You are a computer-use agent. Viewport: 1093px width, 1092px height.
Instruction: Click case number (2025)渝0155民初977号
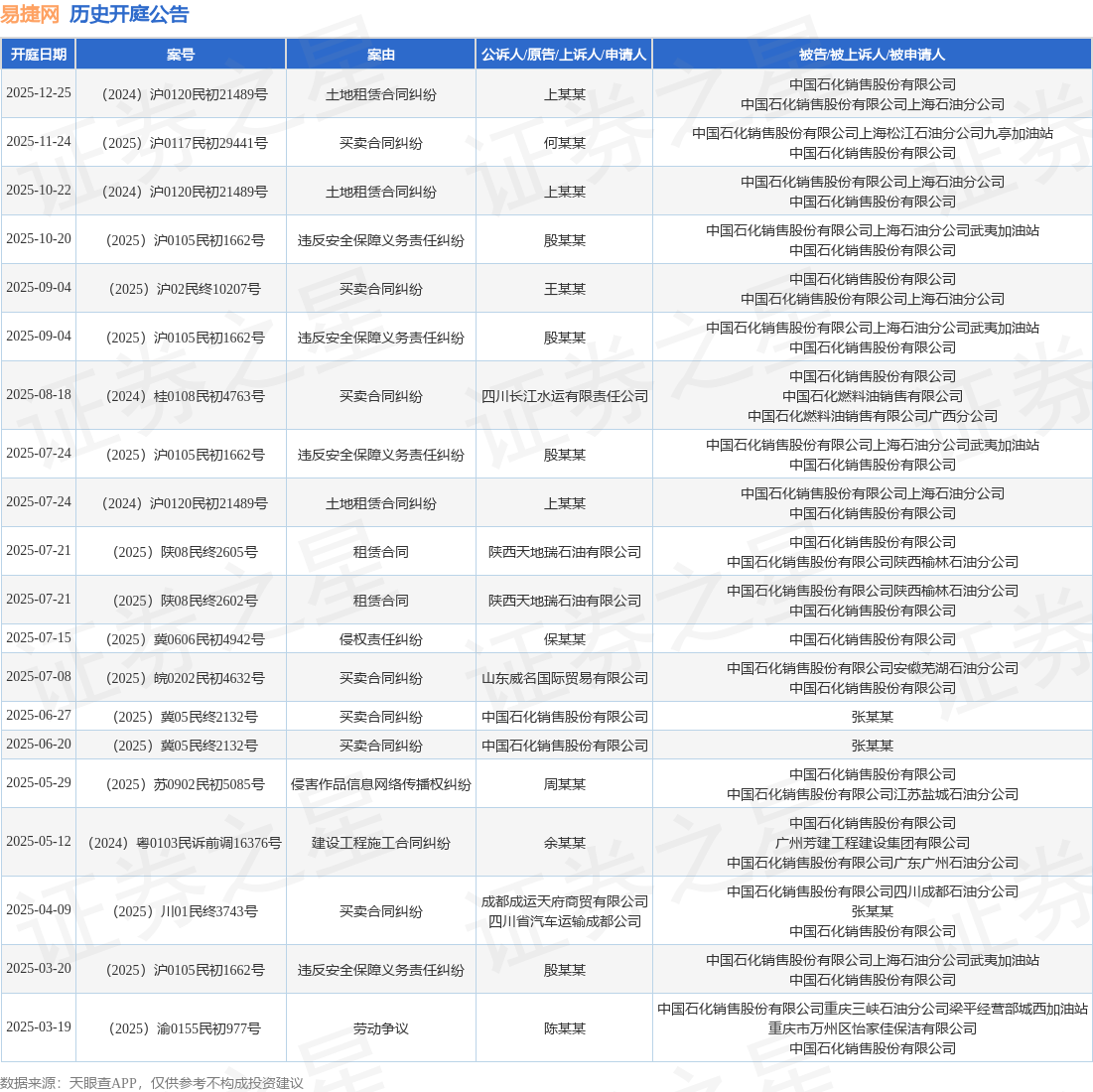click(184, 1029)
